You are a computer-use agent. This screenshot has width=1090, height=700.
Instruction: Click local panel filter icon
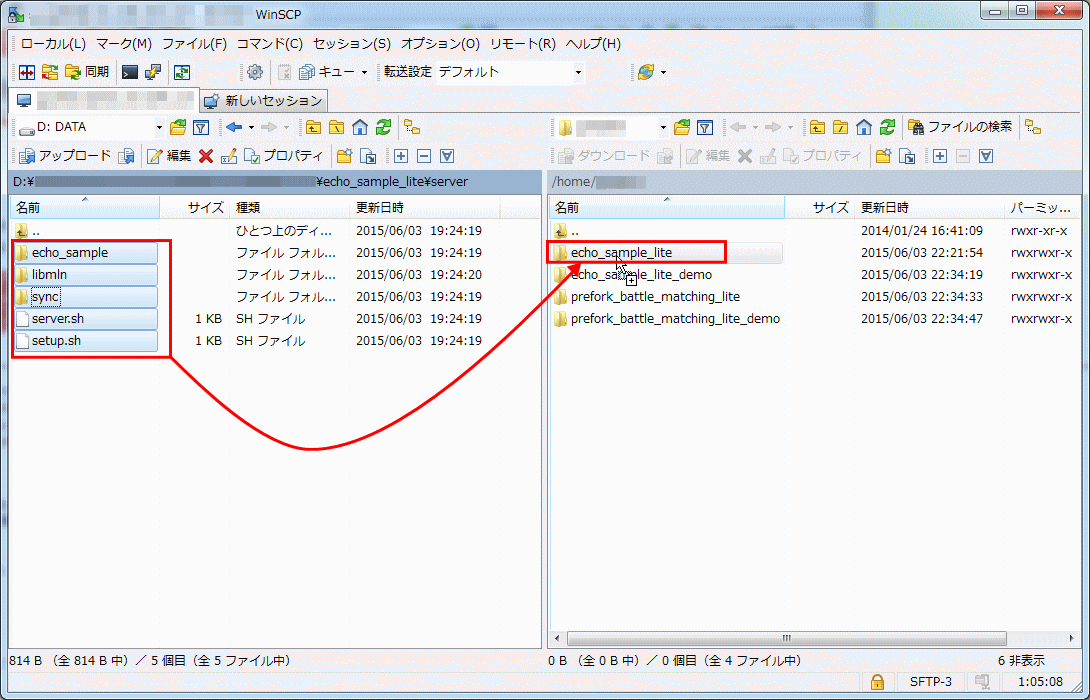(201, 127)
